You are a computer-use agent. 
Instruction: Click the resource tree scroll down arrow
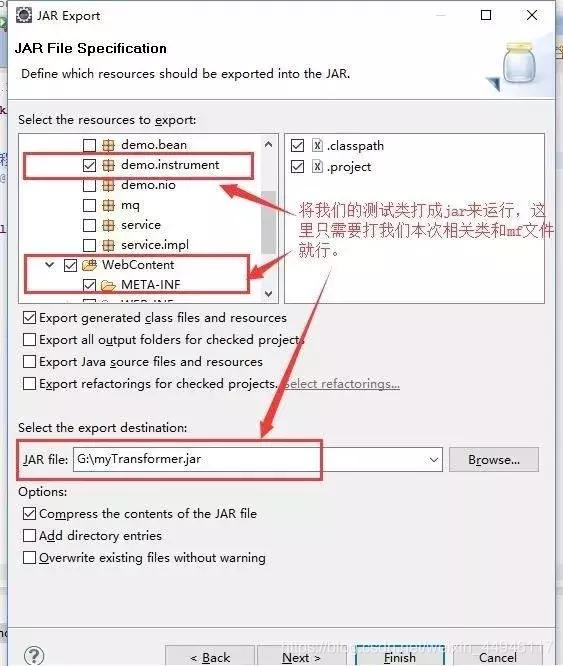tap(268, 293)
